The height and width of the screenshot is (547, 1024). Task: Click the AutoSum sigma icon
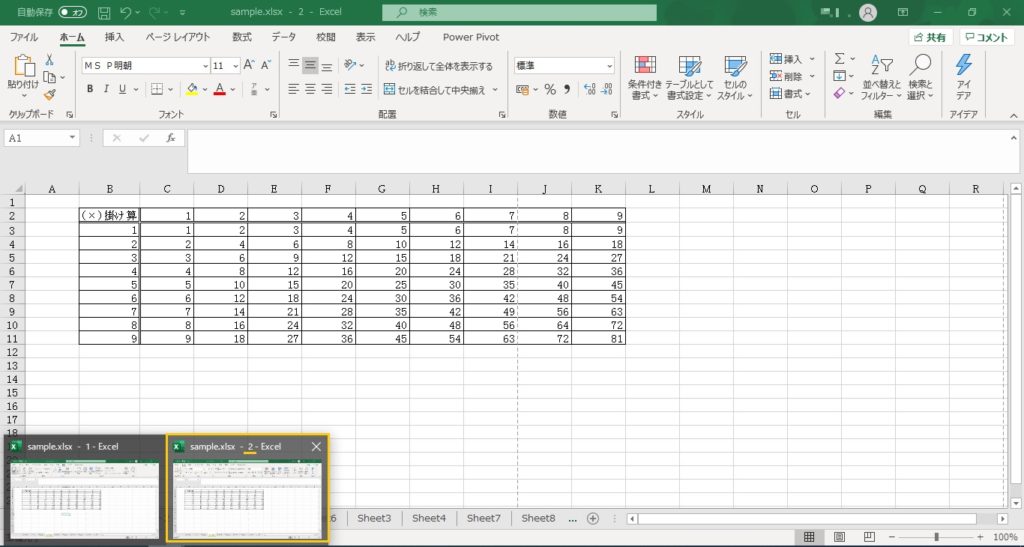(x=840, y=59)
